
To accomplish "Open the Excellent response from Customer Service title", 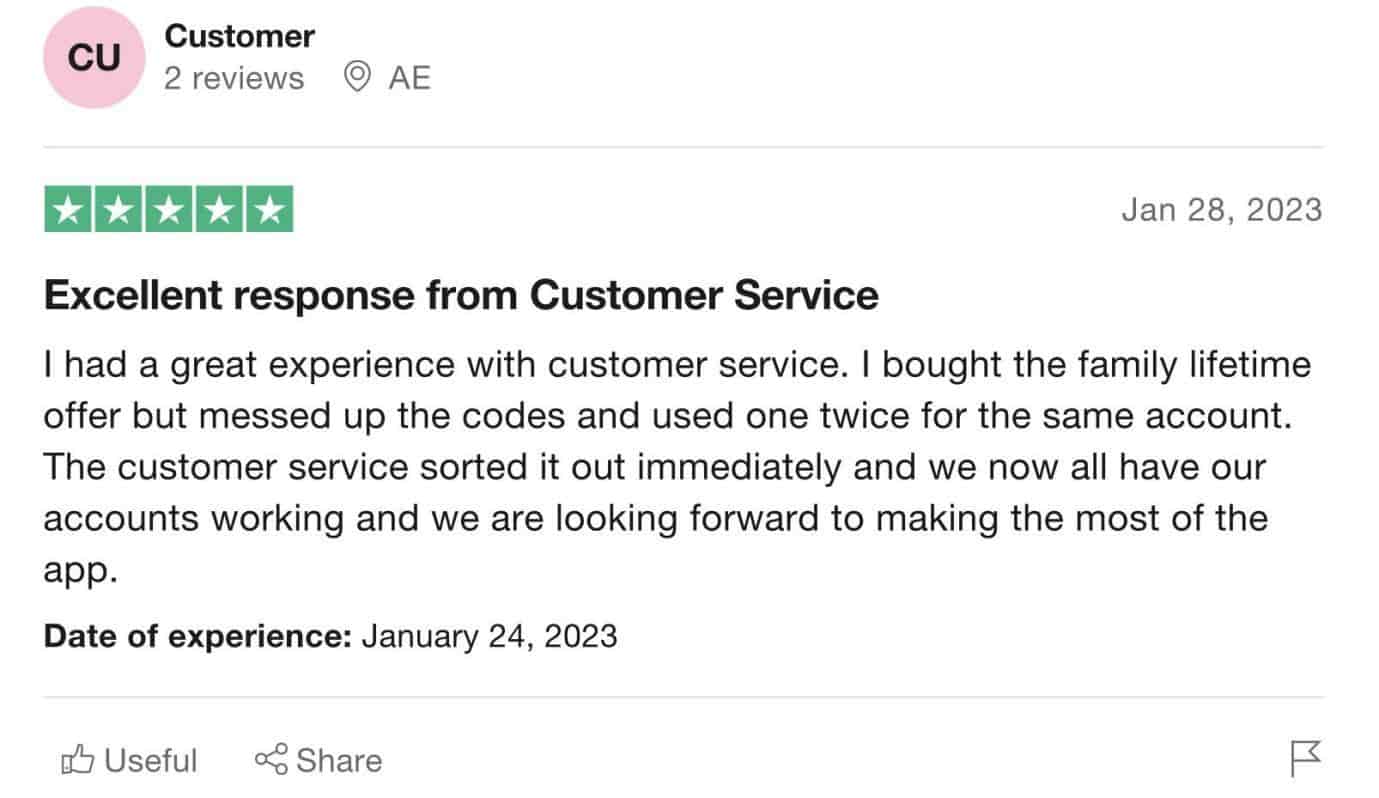I will pos(461,295).
